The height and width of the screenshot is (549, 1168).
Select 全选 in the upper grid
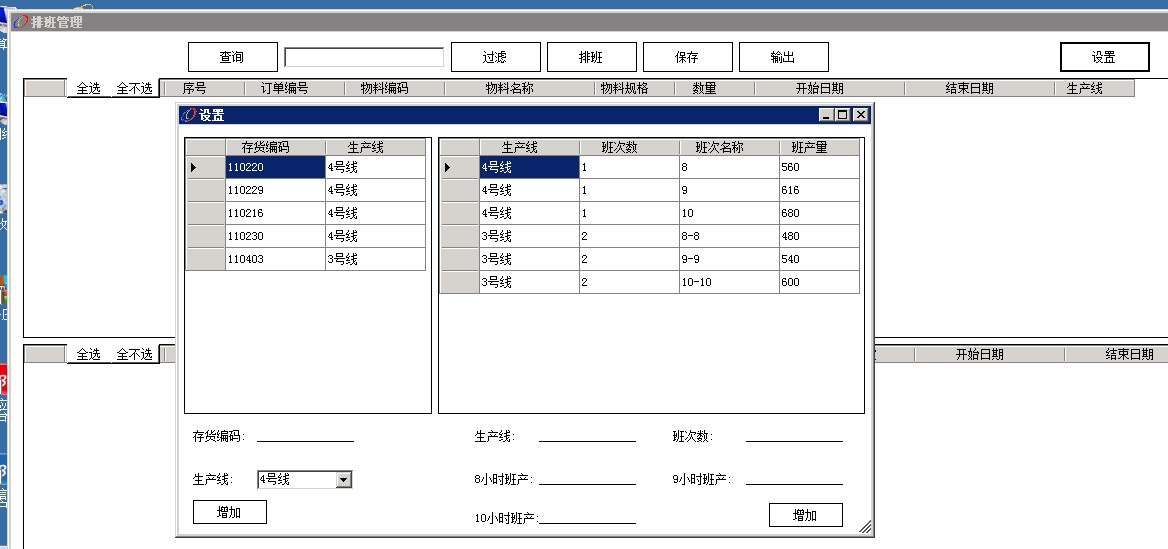[89, 89]
